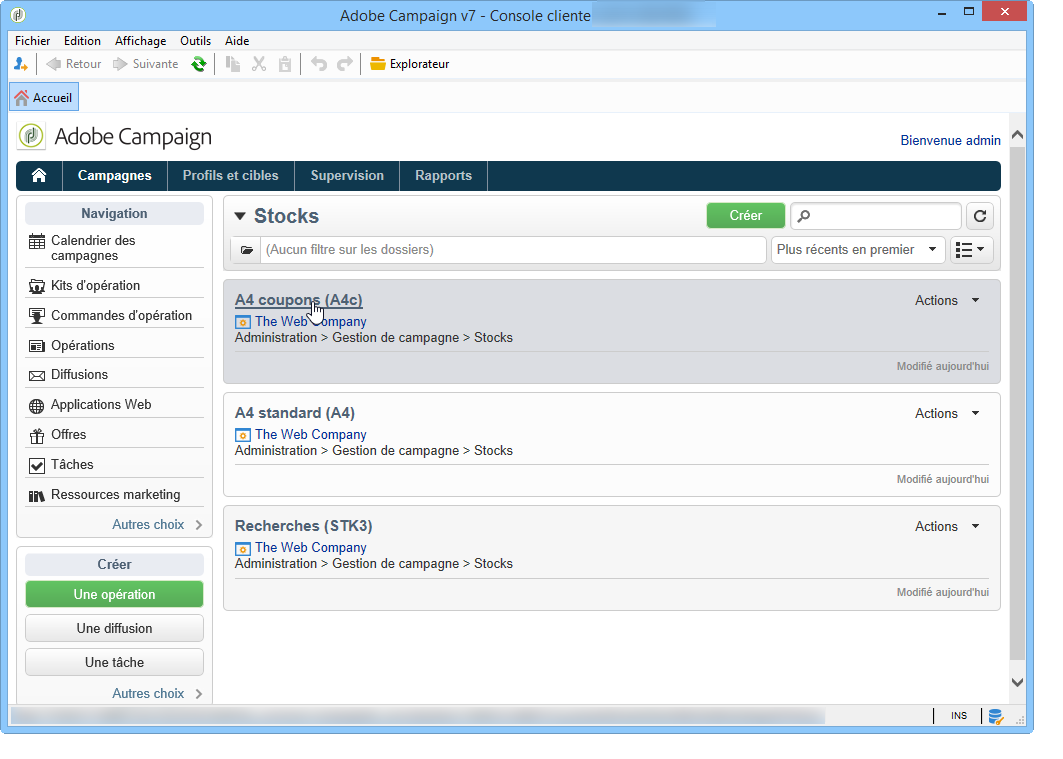Select the Accueil tab

pos(44,97)
